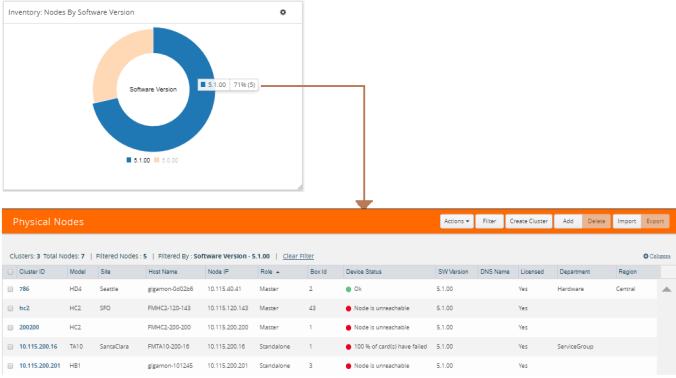Click the Device Status column header

pos(363,272)
